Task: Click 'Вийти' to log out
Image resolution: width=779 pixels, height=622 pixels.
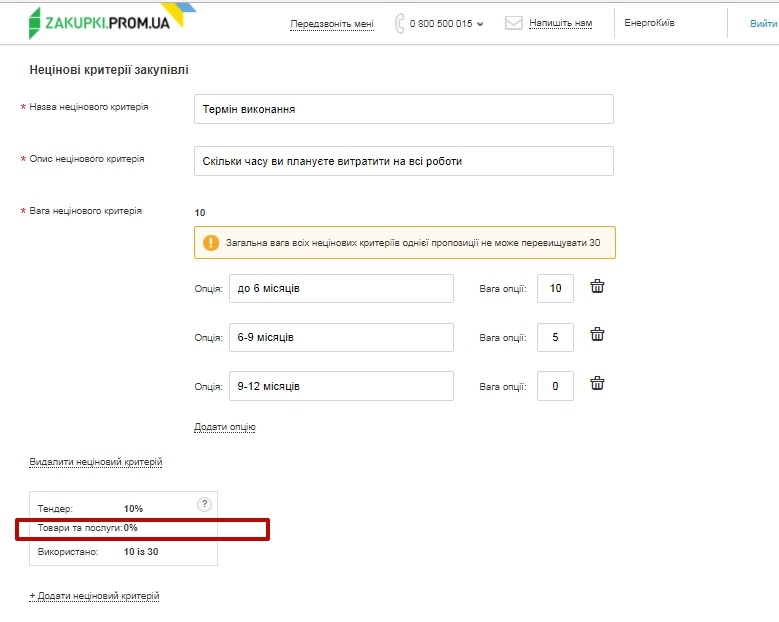Action: click(x=763, y=23)
